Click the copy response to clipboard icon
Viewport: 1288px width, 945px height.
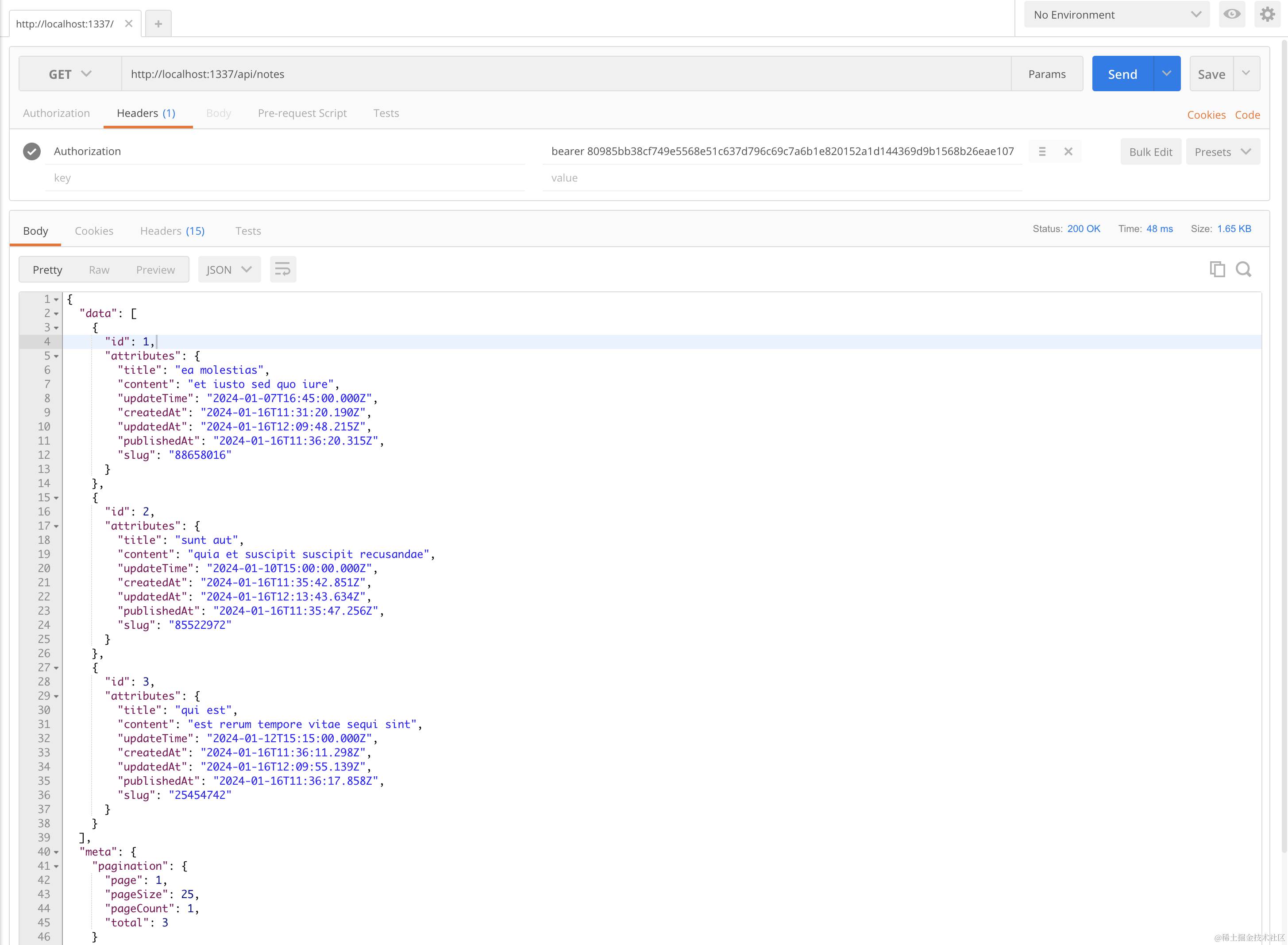tap(1217, 269)
